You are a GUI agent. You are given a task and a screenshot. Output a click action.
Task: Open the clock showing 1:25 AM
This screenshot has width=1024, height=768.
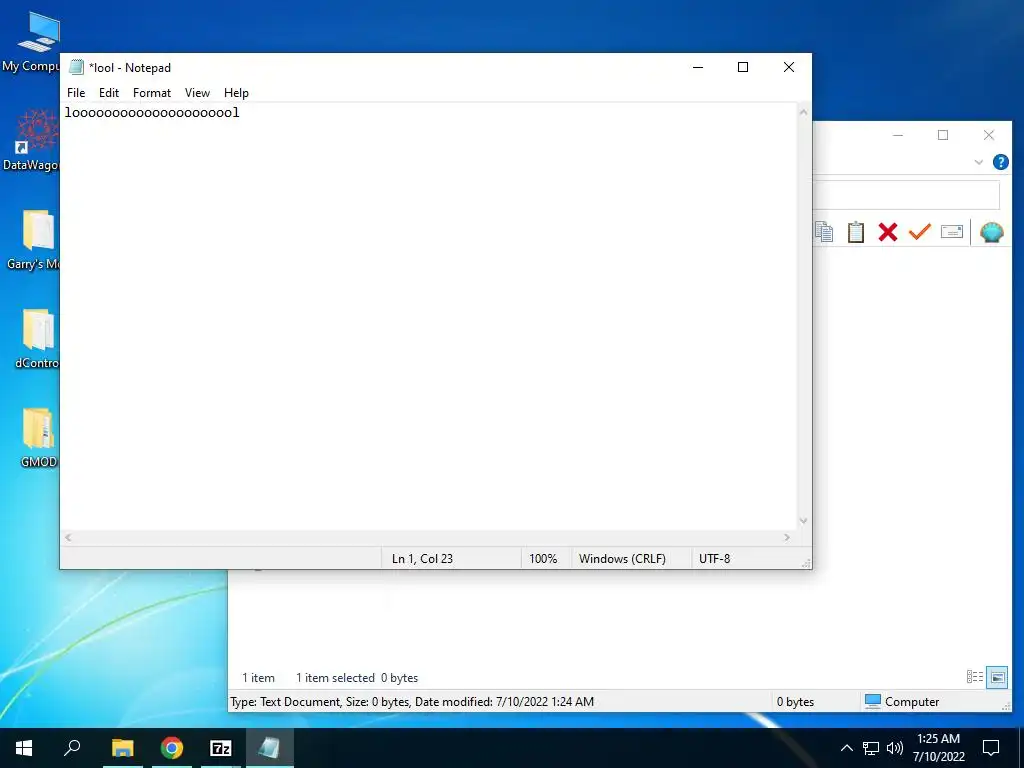point(938,748)
